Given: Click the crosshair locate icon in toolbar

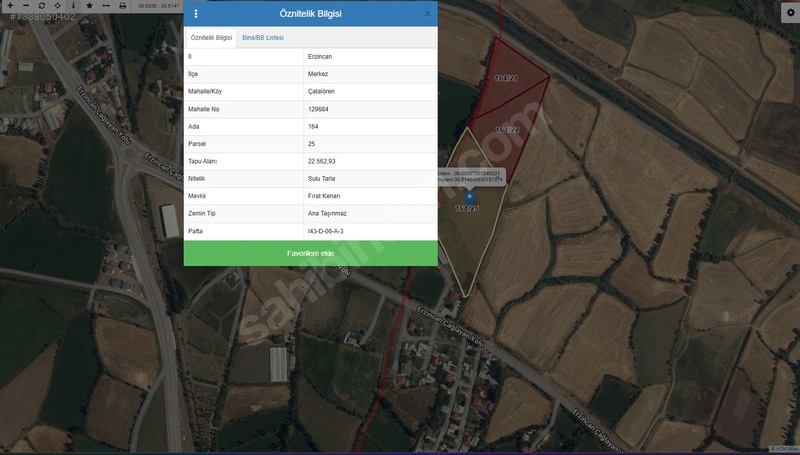Looking at the screenshot, I should (58, 6).
